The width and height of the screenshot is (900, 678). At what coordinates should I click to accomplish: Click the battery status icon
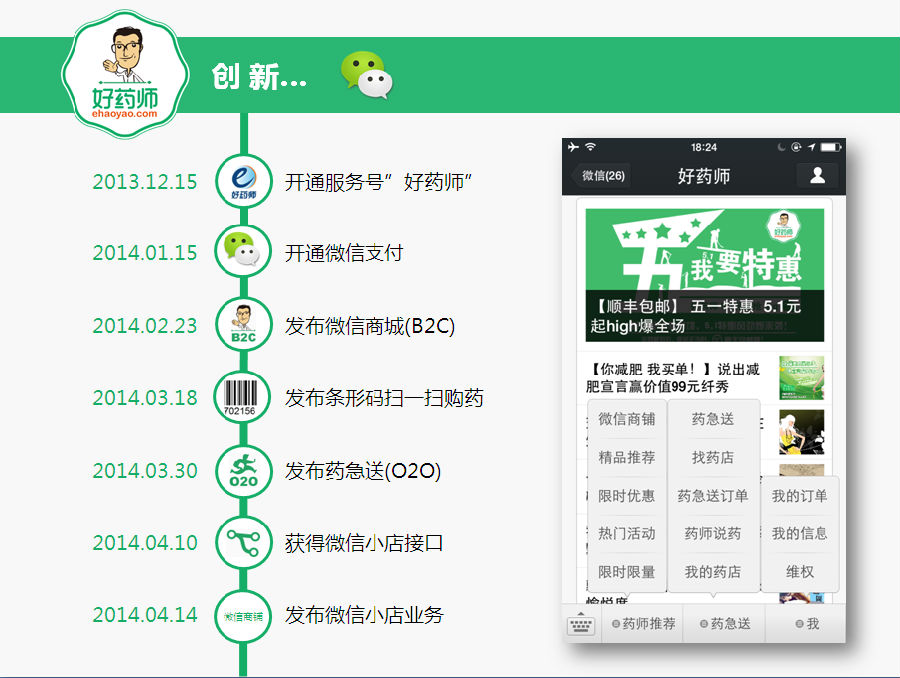831,148
